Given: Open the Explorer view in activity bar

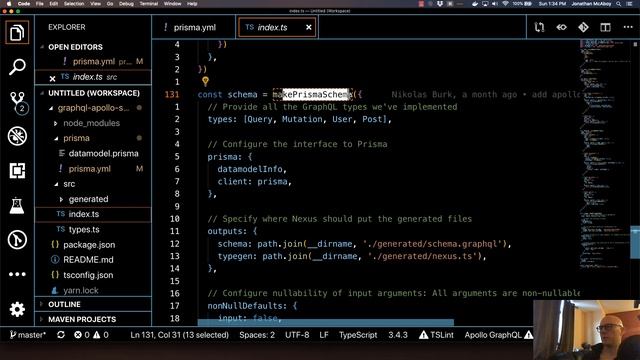Looking at the screenshot, I should [x=17, y=33].
